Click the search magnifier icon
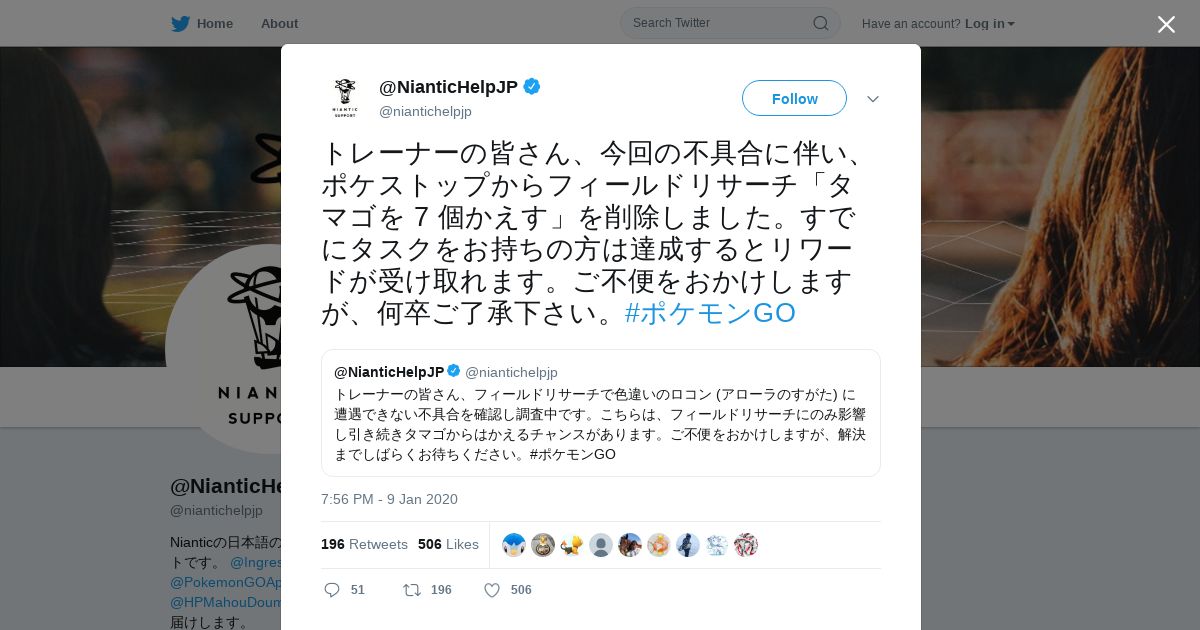Image resolution: width=1200 pixels, height=630 pixels. pyautogui.click(x=820, y=23)
